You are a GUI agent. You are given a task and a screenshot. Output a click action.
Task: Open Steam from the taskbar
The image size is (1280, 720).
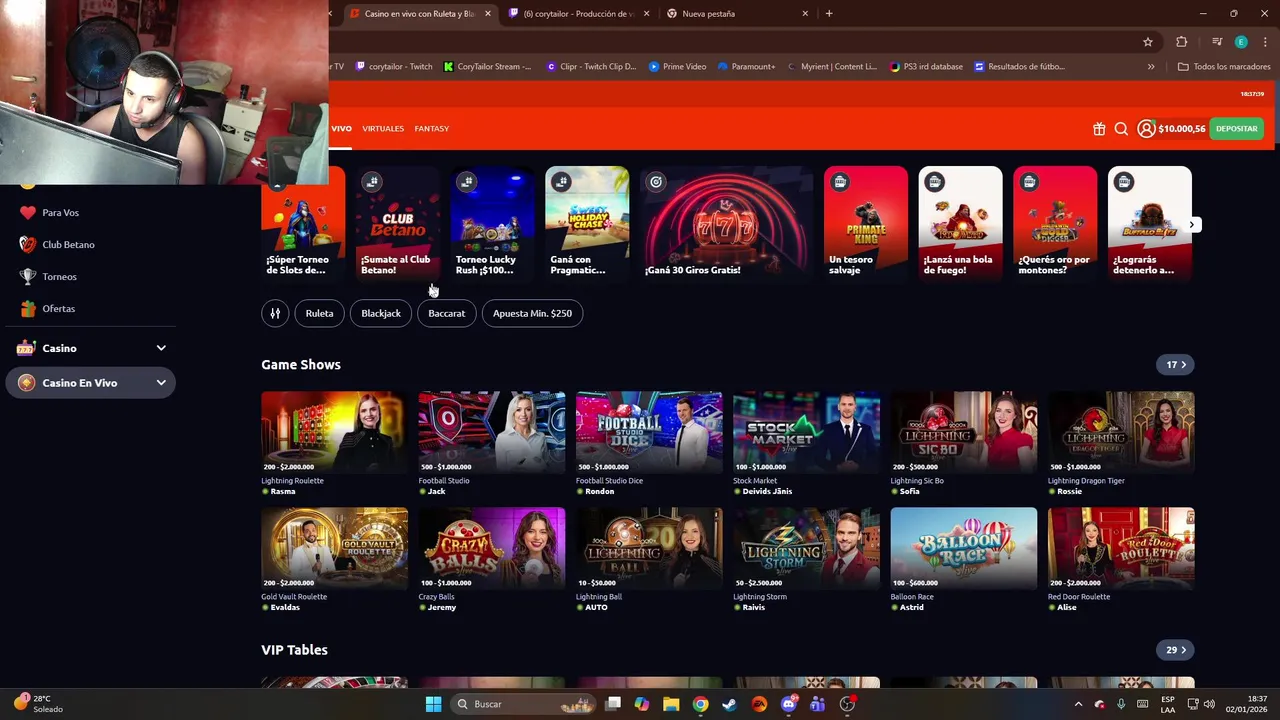pos(729,704)
